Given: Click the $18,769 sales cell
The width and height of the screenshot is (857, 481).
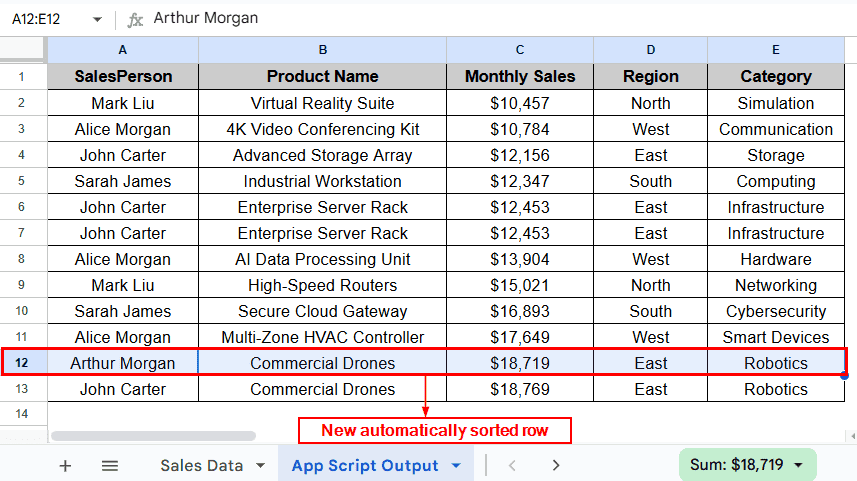Looking at the screenshot, I should click(520, 389).
